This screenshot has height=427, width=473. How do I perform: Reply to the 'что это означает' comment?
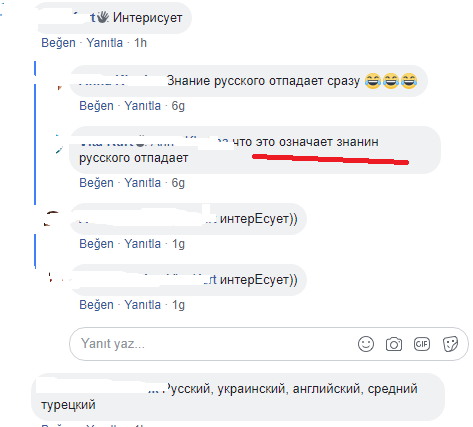click(143, 183)
